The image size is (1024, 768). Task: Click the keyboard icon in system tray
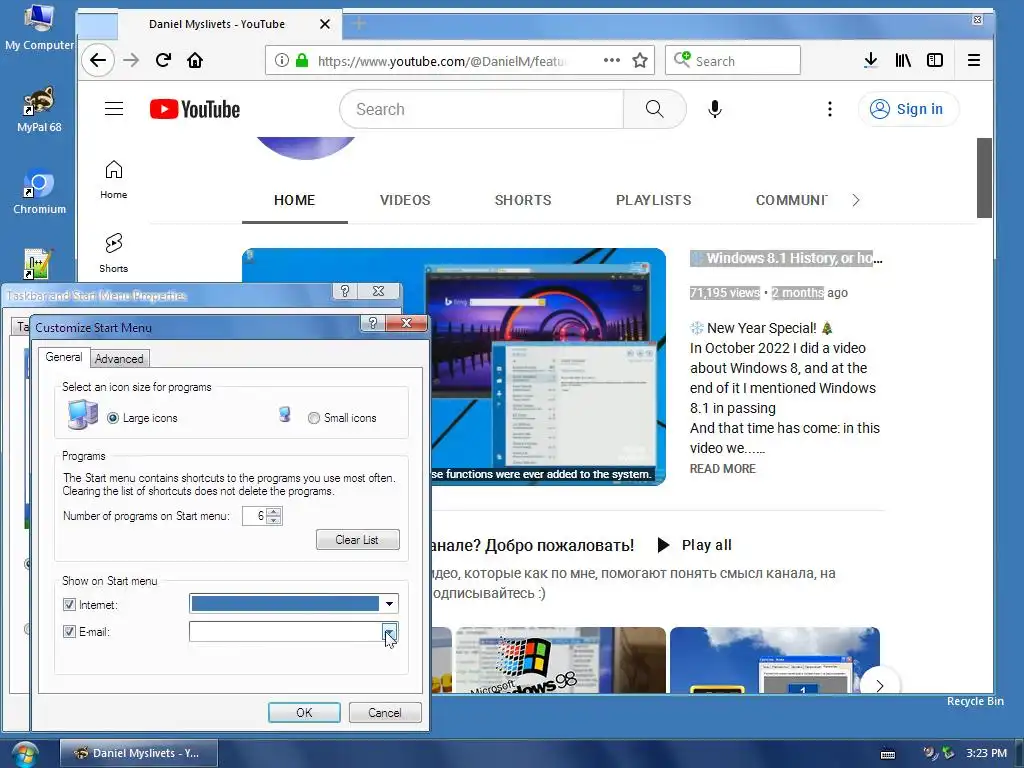point(888,754)
